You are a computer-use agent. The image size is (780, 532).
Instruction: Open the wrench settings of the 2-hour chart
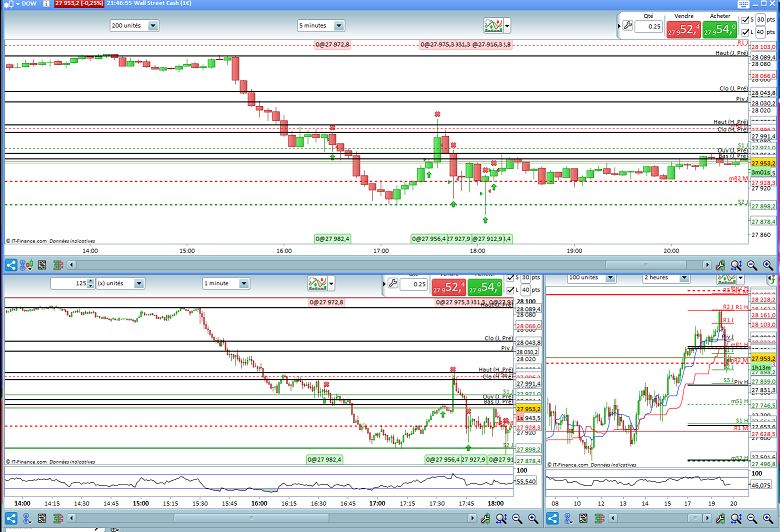(x=720, y=519)
